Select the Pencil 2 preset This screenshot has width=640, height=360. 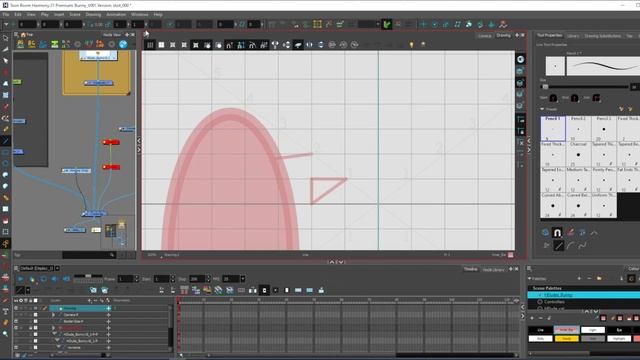pos(578,129)
